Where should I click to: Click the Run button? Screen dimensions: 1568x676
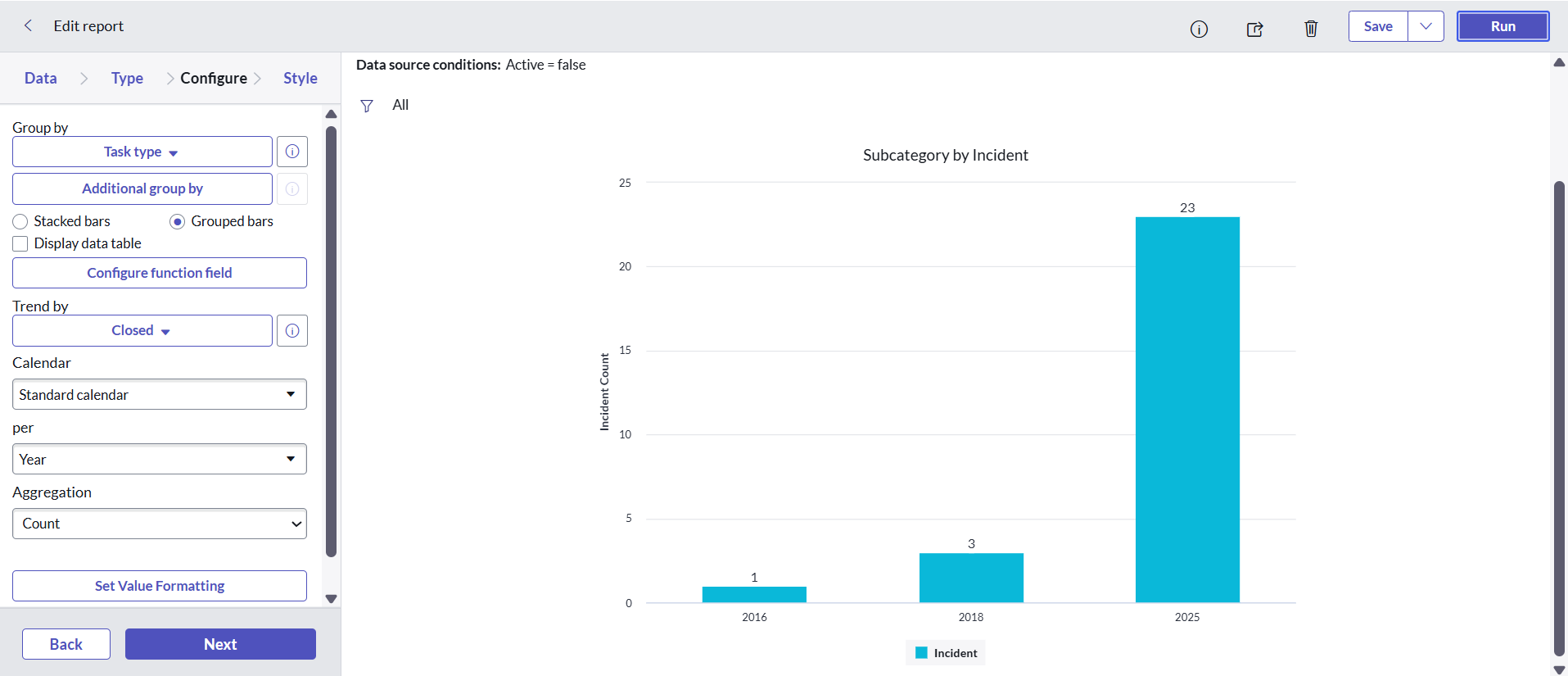click(1502, 26)
